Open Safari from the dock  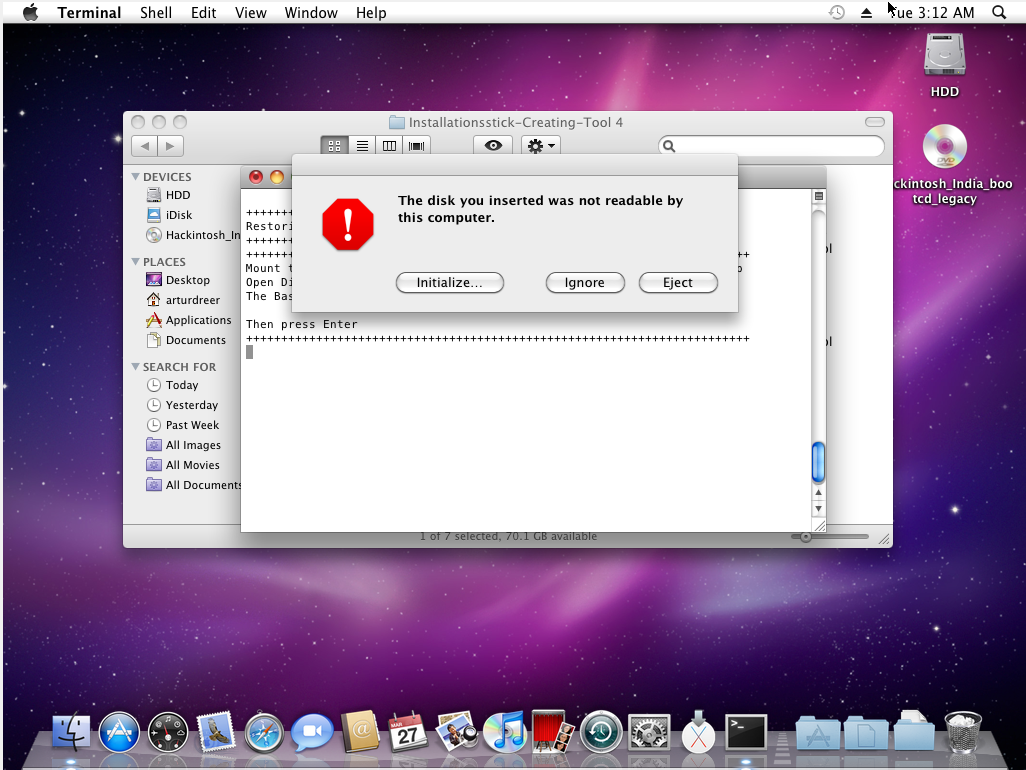264,733
